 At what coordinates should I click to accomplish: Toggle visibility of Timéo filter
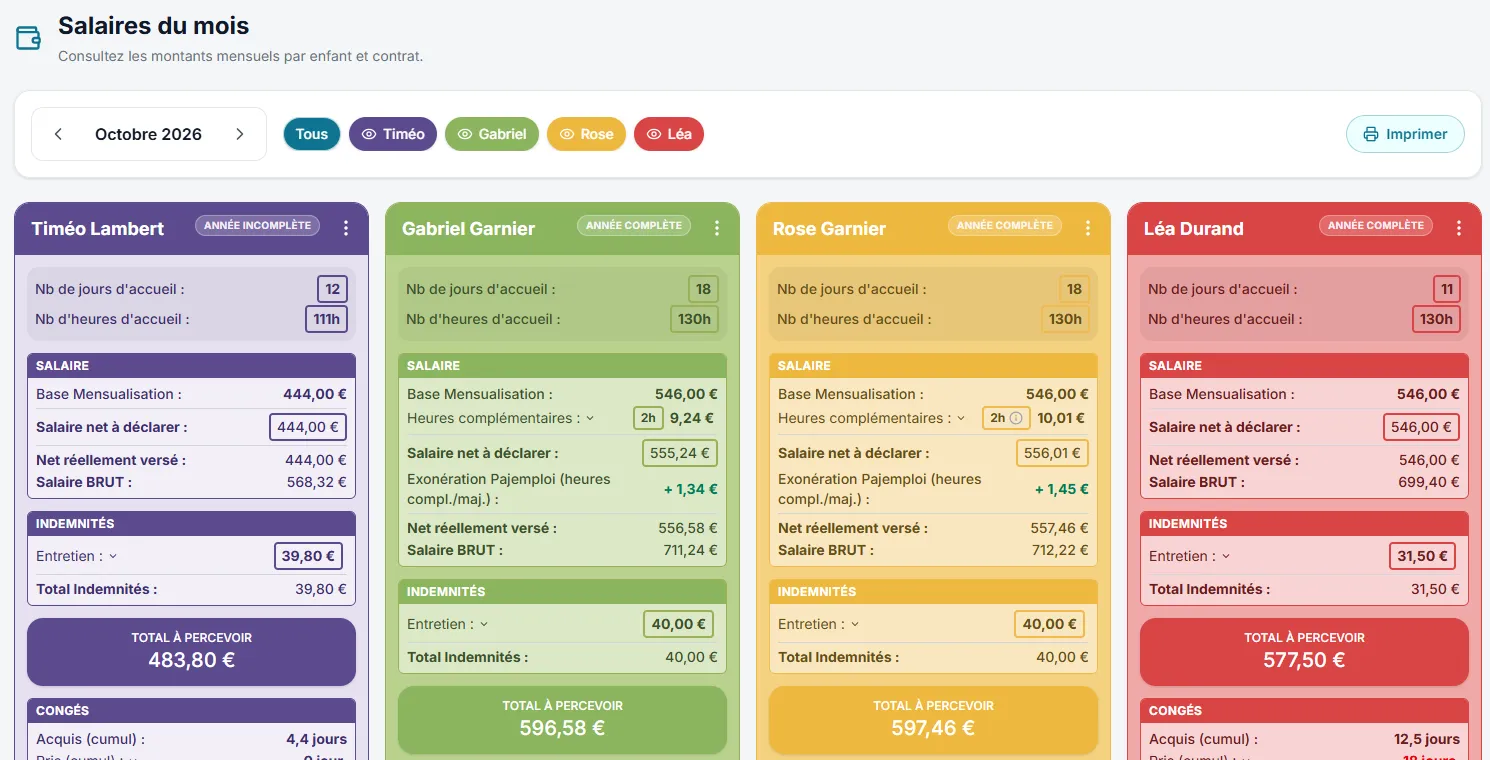pos(393,134)
